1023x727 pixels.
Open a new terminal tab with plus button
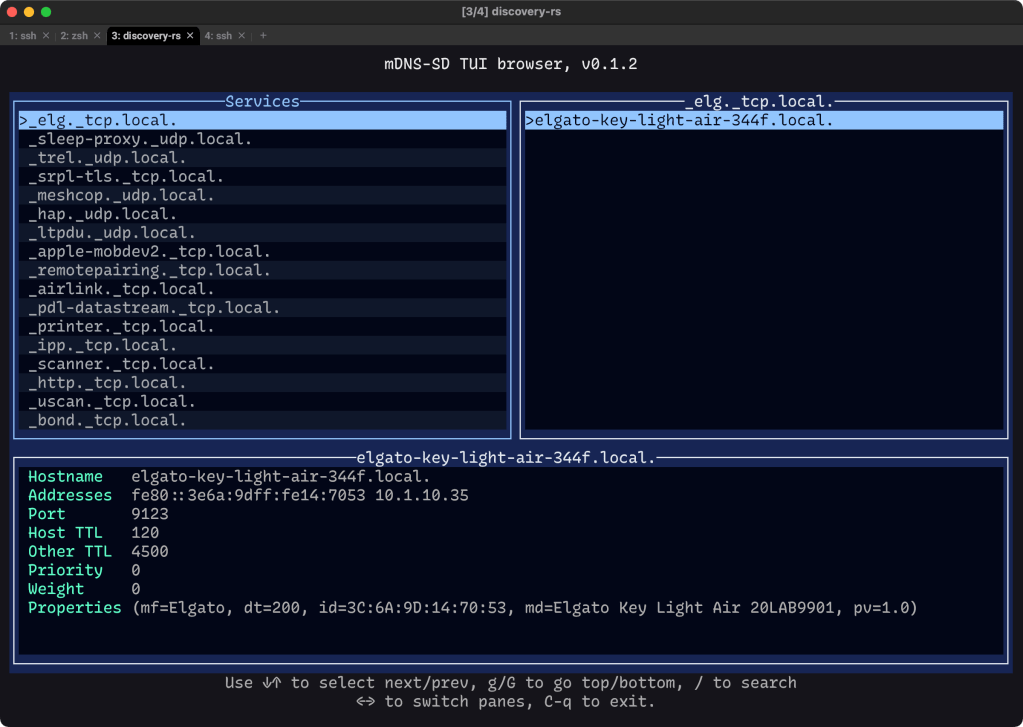tap(264, 36)
